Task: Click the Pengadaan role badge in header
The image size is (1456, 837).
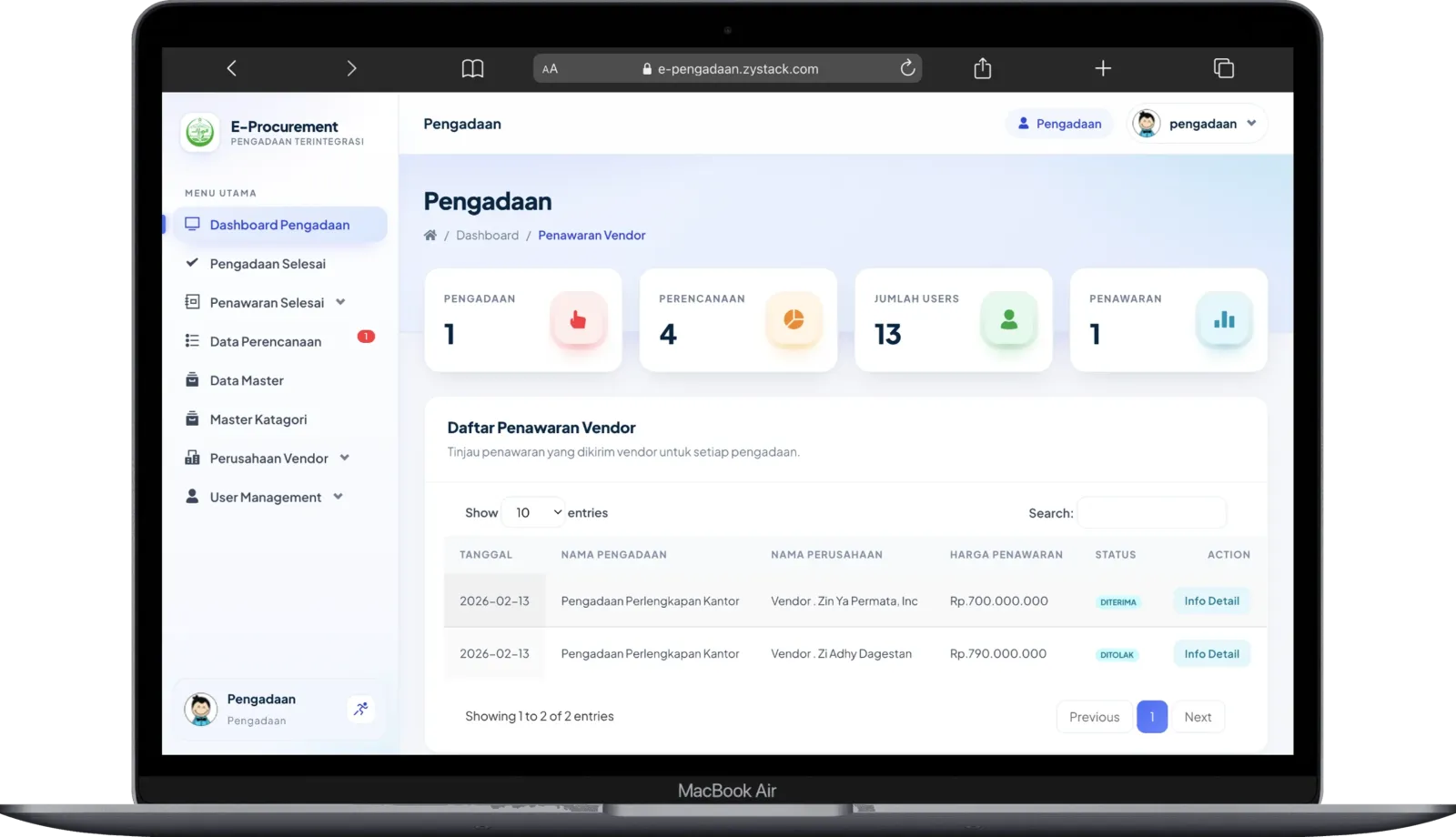Action: tap(1059, 124)
